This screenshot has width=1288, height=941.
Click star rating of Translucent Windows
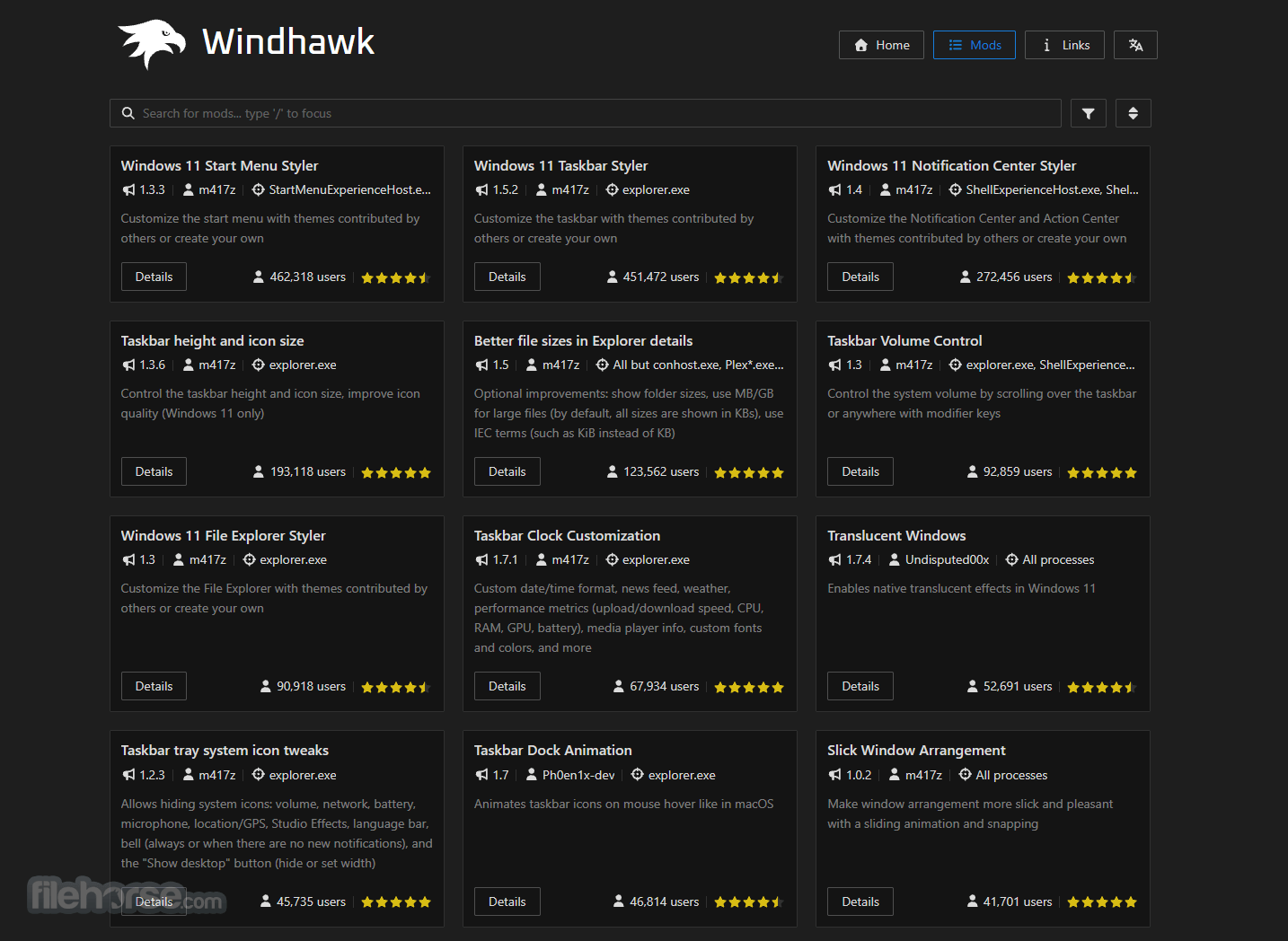[1102, 687]
